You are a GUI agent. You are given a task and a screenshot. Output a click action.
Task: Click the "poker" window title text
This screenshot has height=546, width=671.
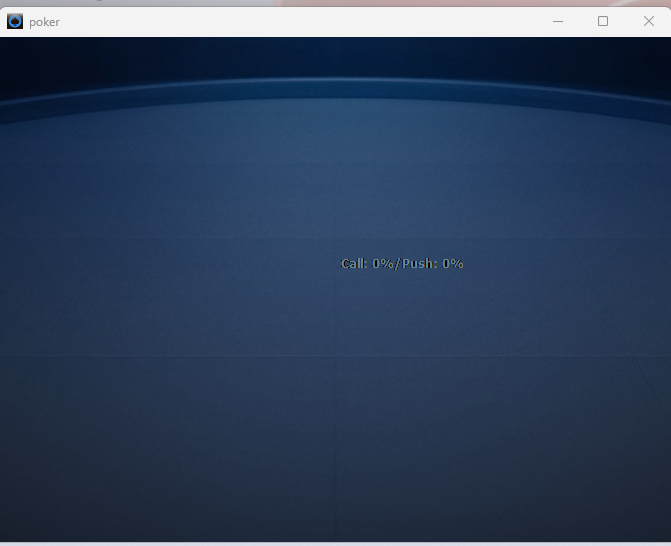pos(45,22)
